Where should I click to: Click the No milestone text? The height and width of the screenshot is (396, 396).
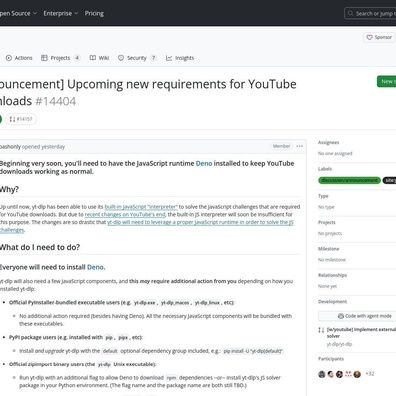332,260
